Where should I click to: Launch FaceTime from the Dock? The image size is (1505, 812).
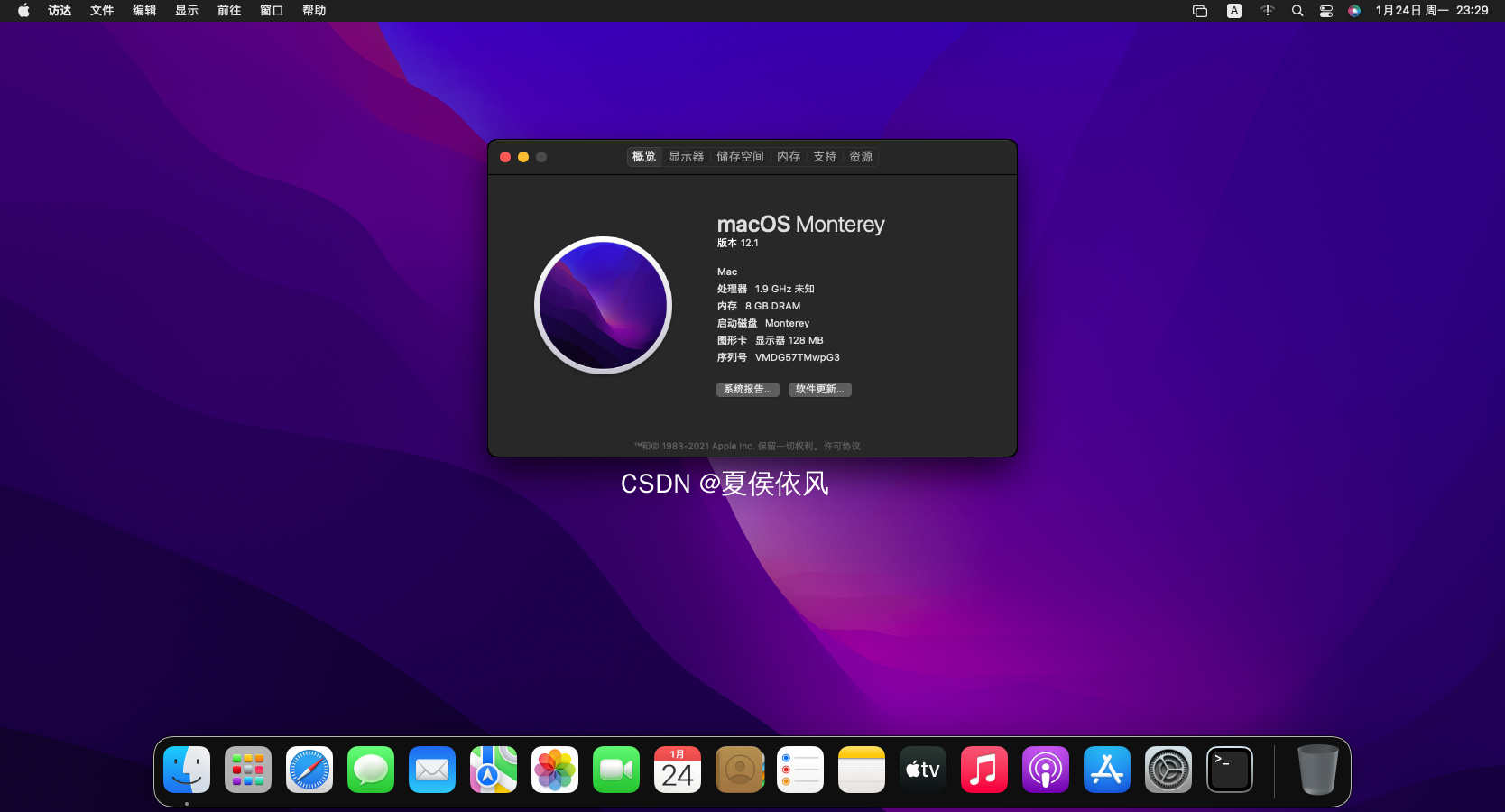click(616, 770)
